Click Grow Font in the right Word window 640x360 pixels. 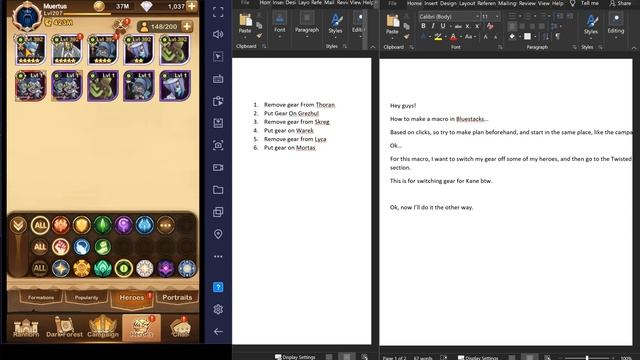click(486, 37)
